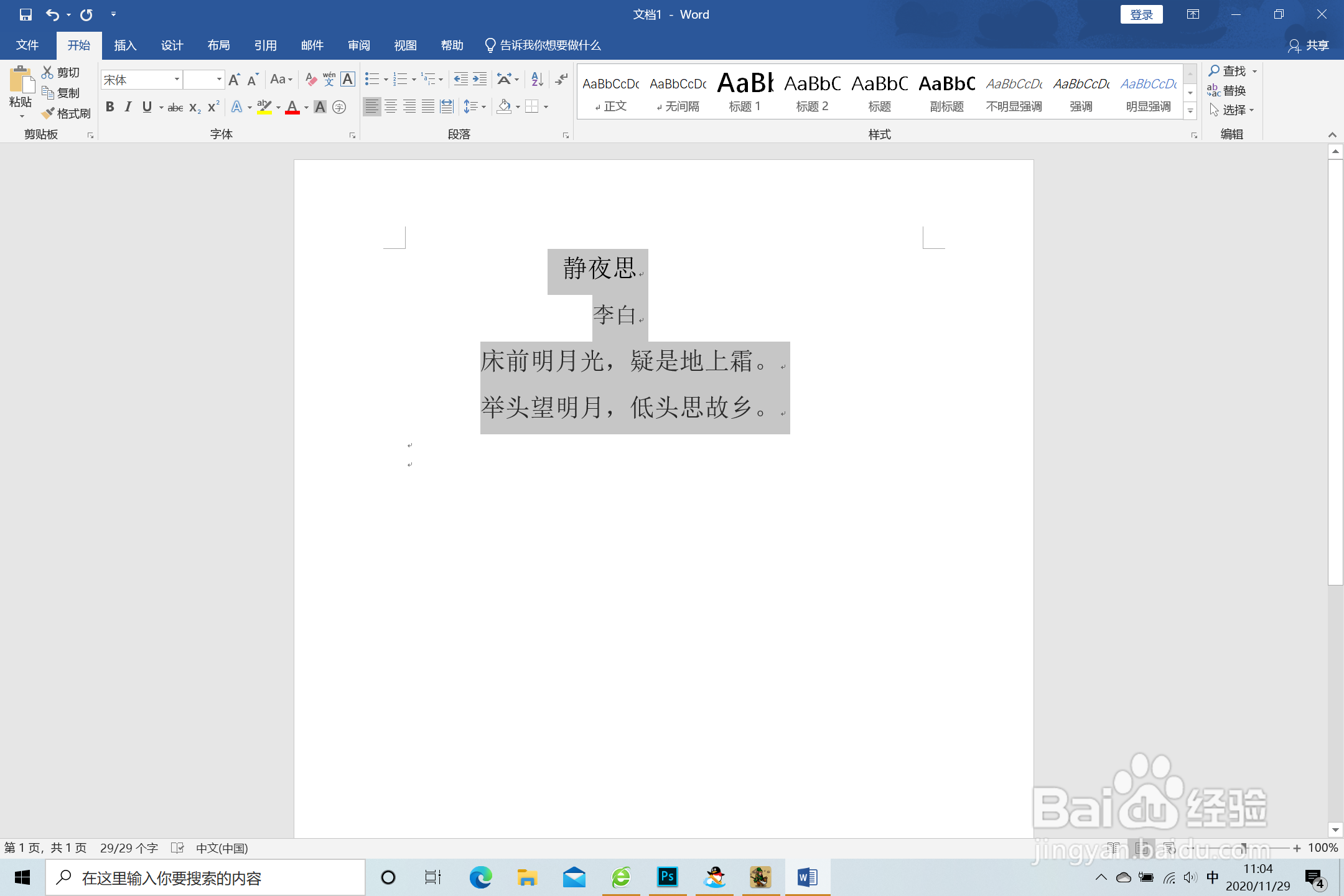Switch to the 设计 tab
This screenshot has width=1344, height=896.
click(172, 45)
